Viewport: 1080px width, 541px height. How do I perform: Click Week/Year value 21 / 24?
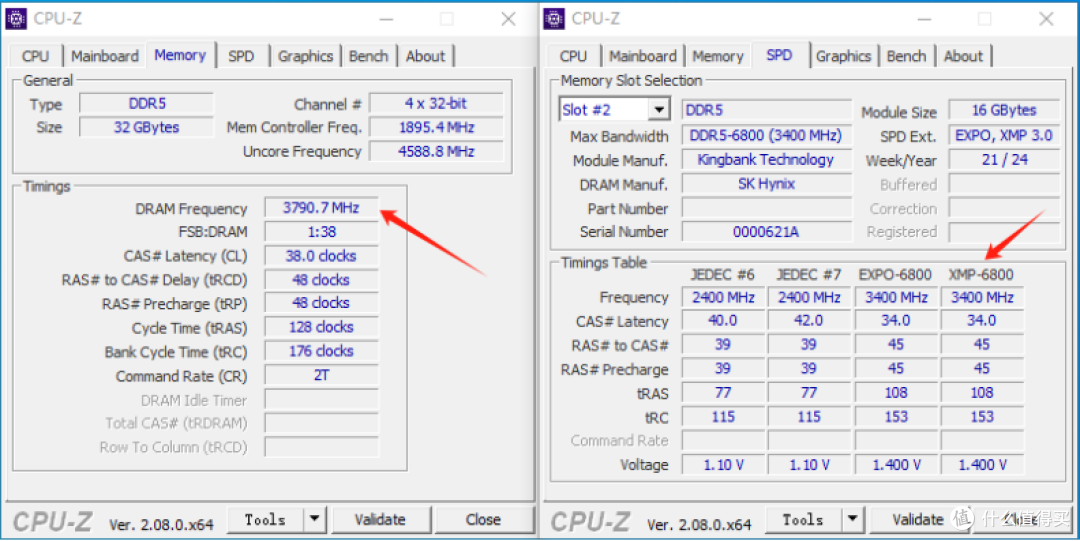[x=1004, y=160]
